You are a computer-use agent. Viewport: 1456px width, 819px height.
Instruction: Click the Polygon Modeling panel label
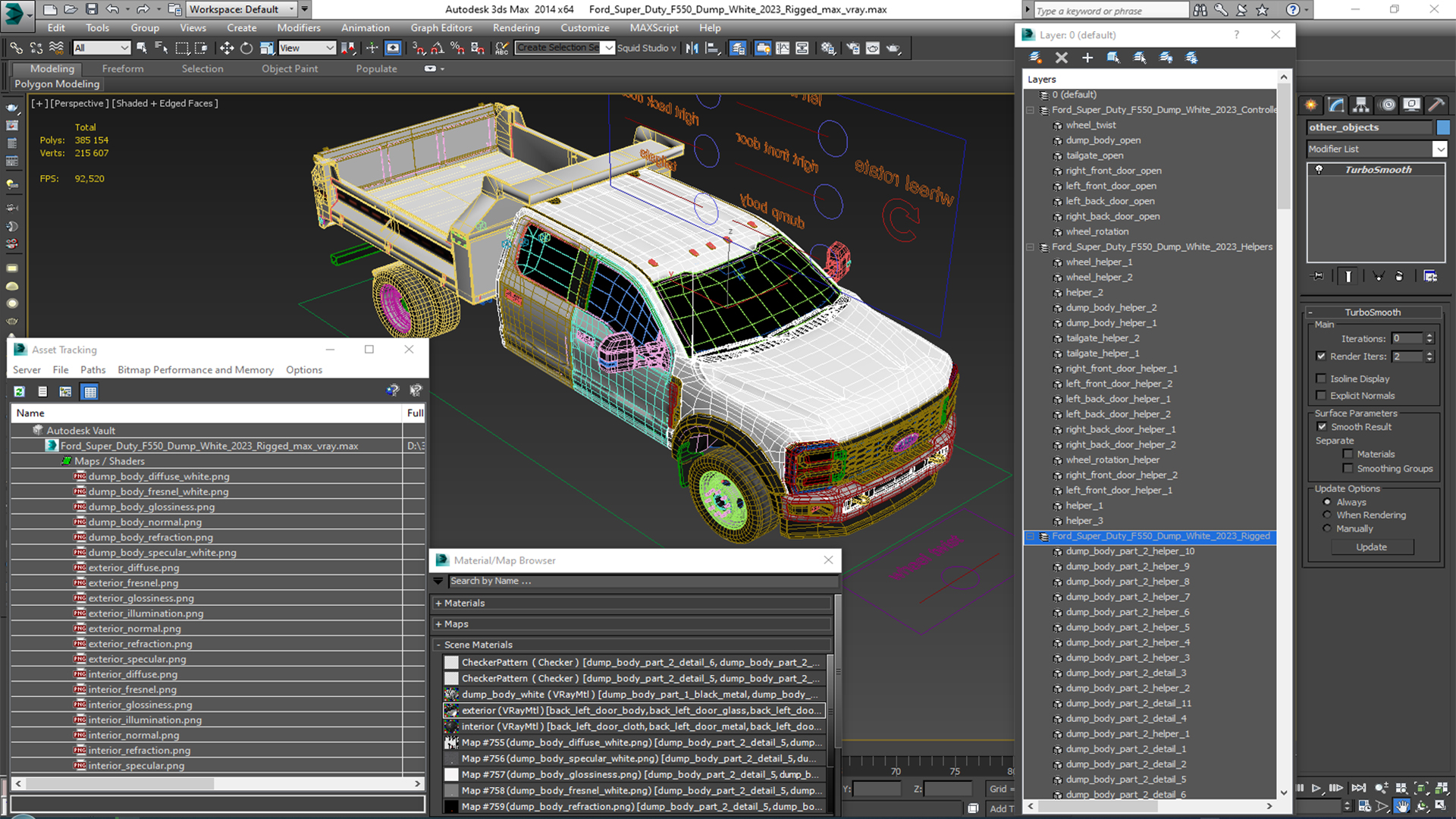[x=57, y=84]
